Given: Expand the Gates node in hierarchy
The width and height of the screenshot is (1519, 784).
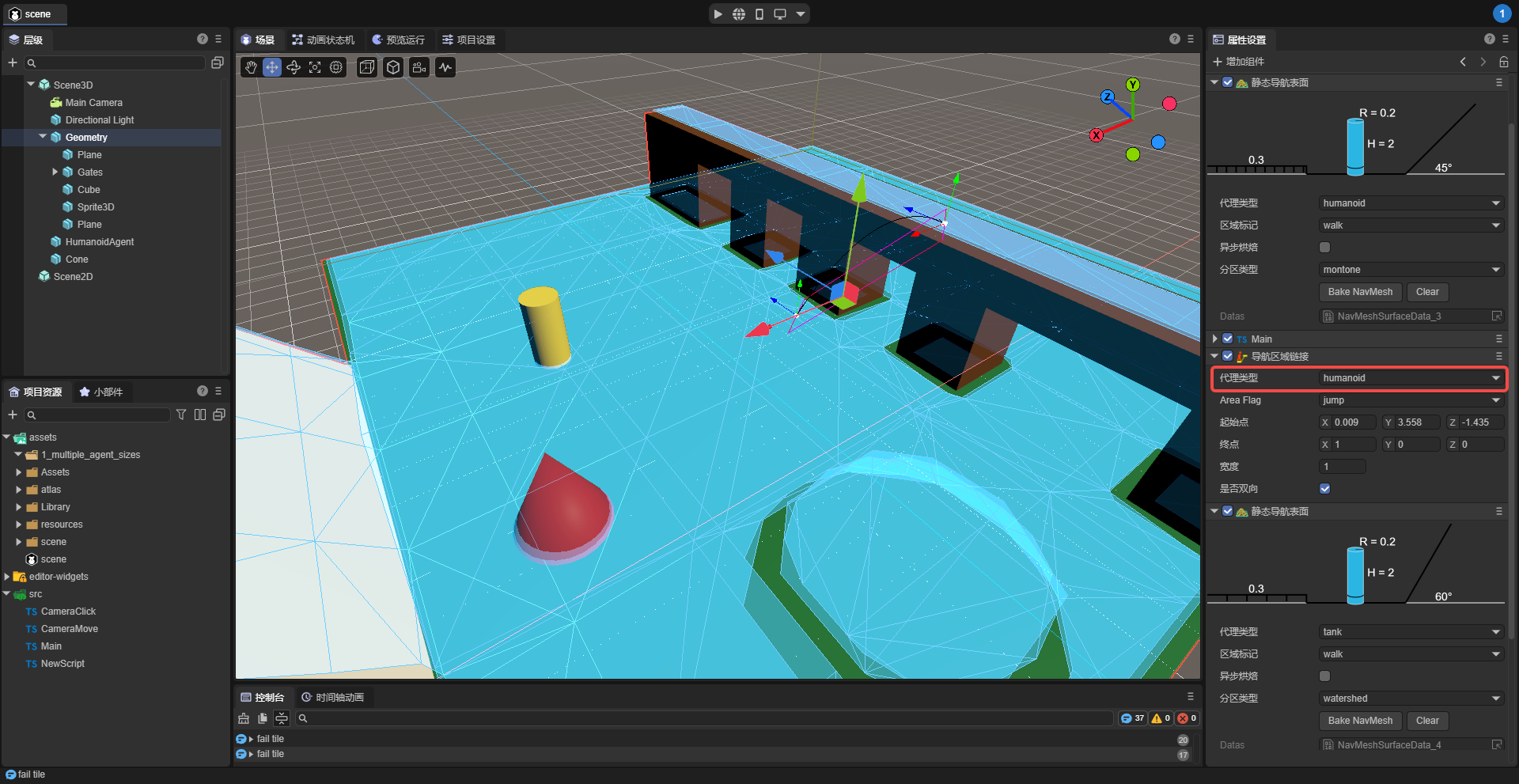Looking at the screenshot, I should click(x=55, y=172).
